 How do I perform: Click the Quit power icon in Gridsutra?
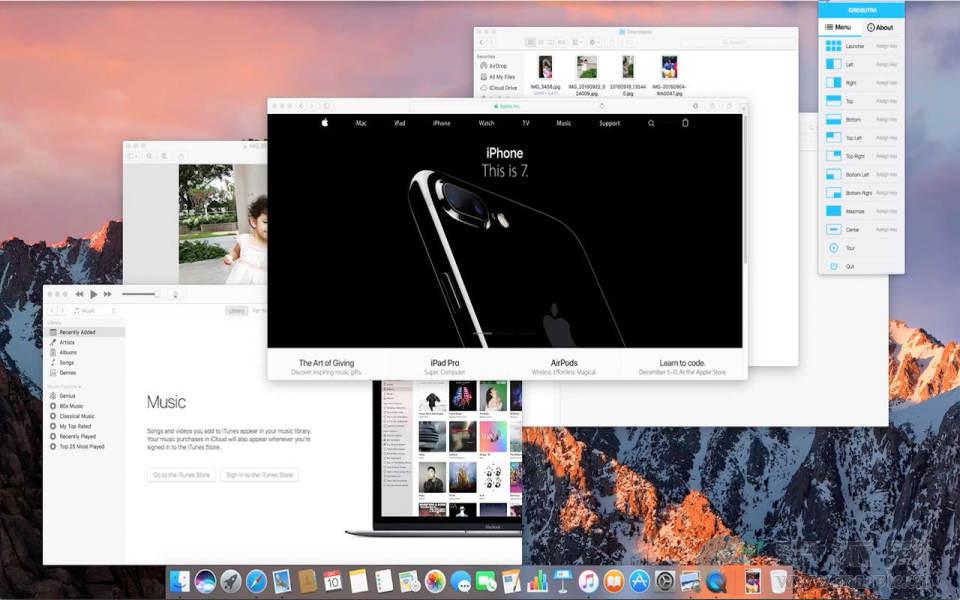tap(833, 266)
